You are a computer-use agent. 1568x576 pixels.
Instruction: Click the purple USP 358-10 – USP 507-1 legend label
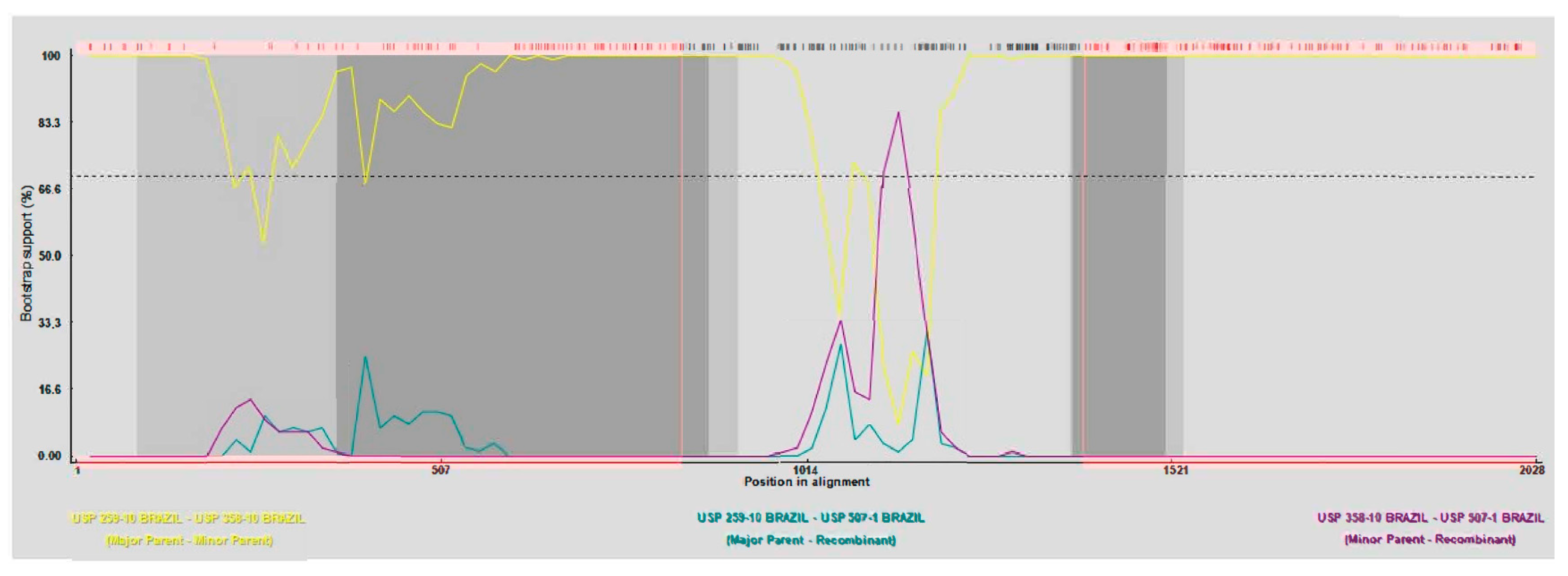[1430, 518]
